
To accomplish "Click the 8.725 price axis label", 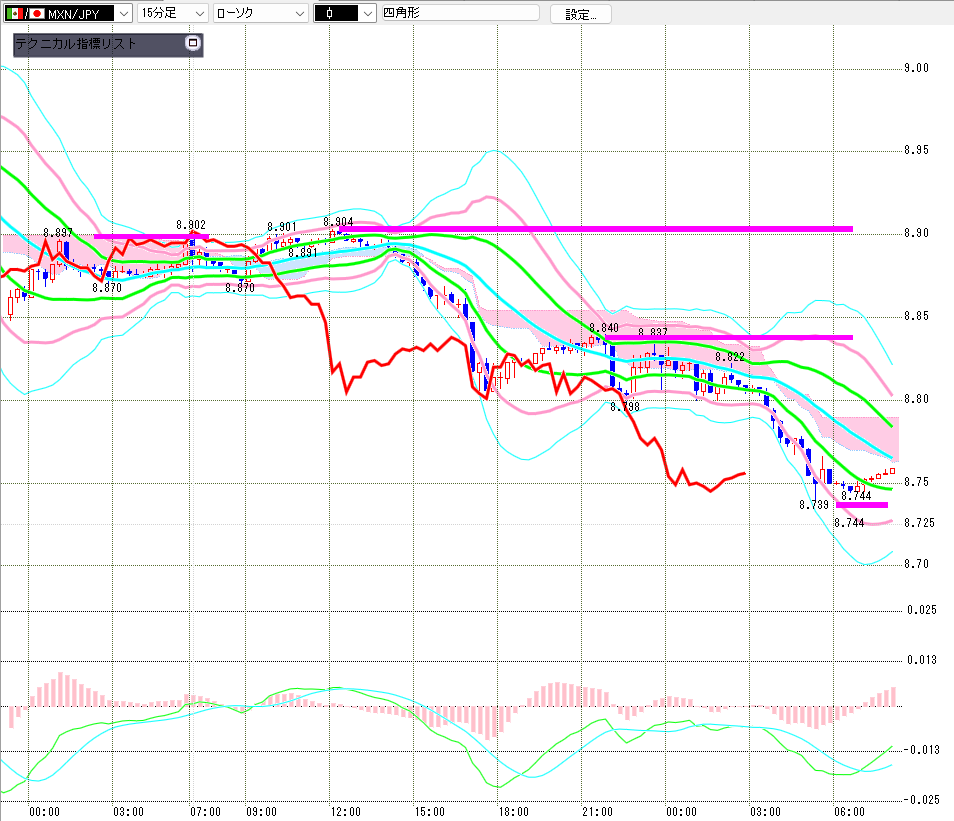I will point(919,523).
